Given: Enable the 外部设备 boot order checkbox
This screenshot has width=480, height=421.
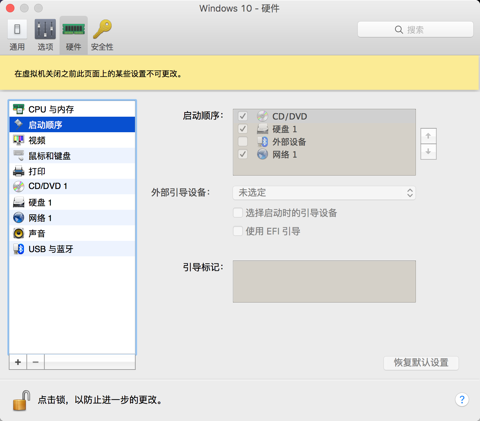Looking at the screenshot, I should pos(243,141).
